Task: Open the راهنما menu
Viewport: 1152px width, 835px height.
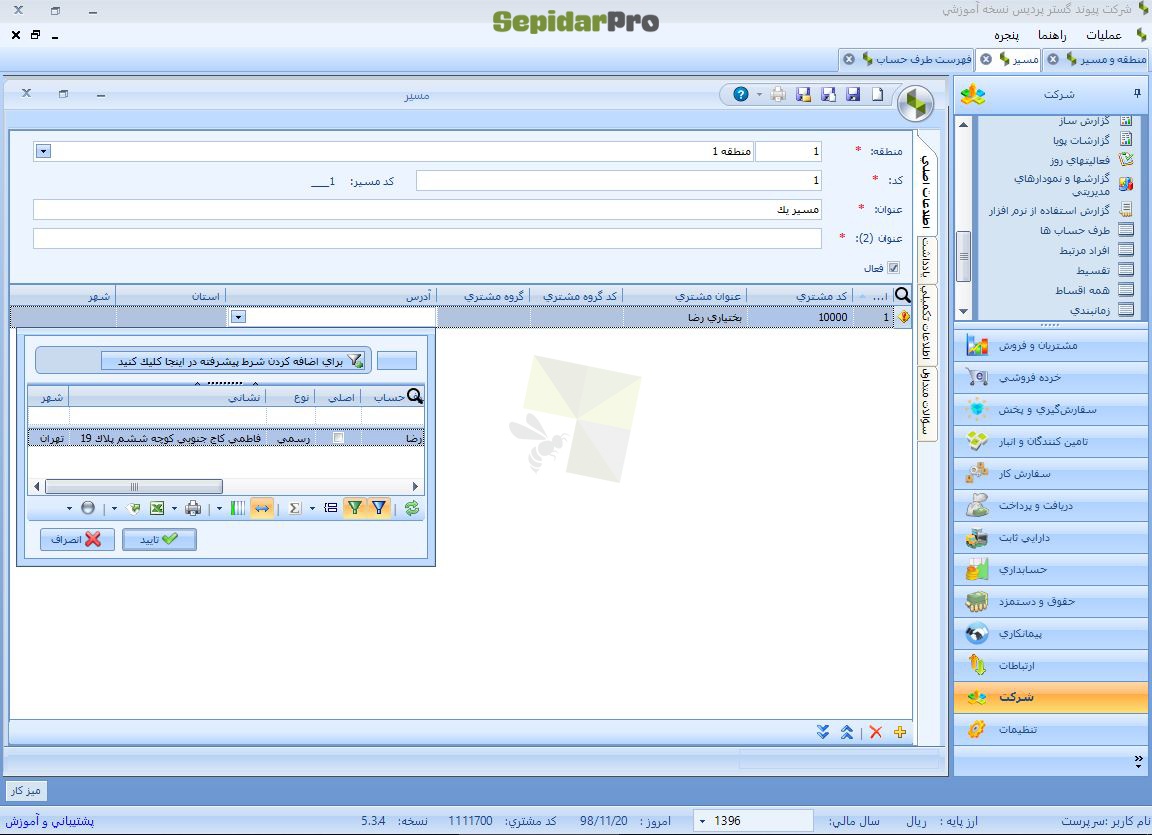Action: 1052,35
